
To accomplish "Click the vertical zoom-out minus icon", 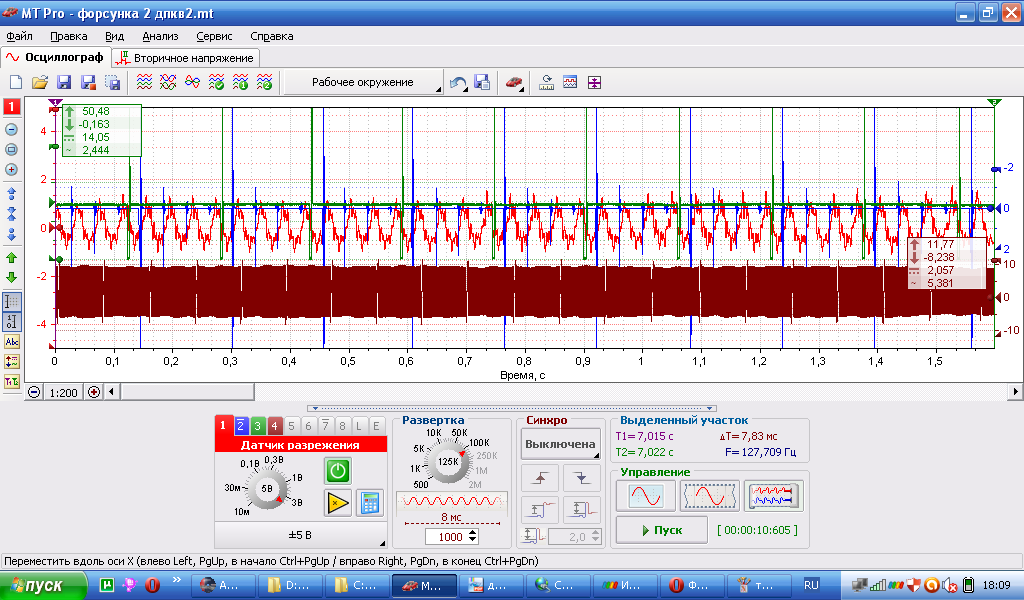I will (11, 129).
